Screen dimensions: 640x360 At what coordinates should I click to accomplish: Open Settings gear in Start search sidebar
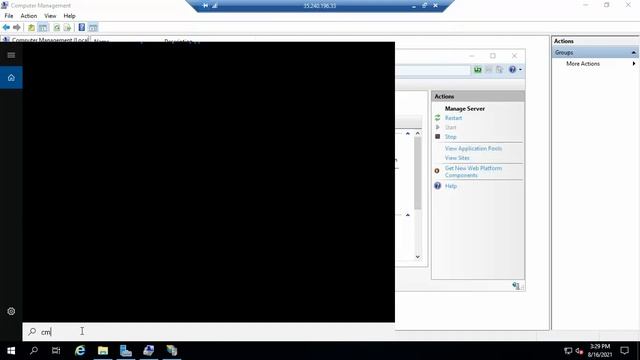point(11,311)
